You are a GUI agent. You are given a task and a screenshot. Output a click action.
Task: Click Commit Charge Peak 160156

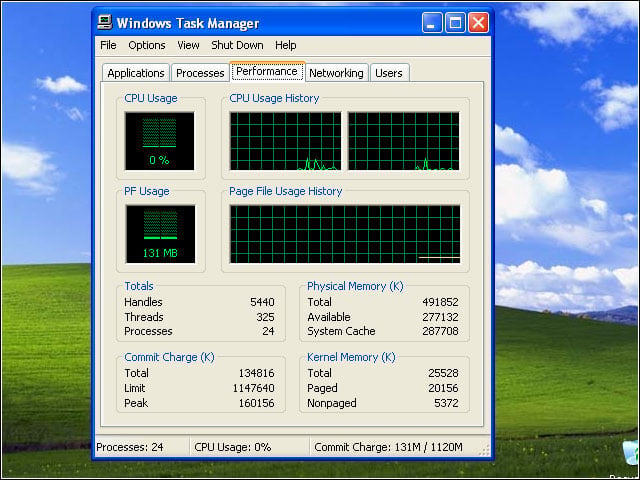(x=256, y=403)
